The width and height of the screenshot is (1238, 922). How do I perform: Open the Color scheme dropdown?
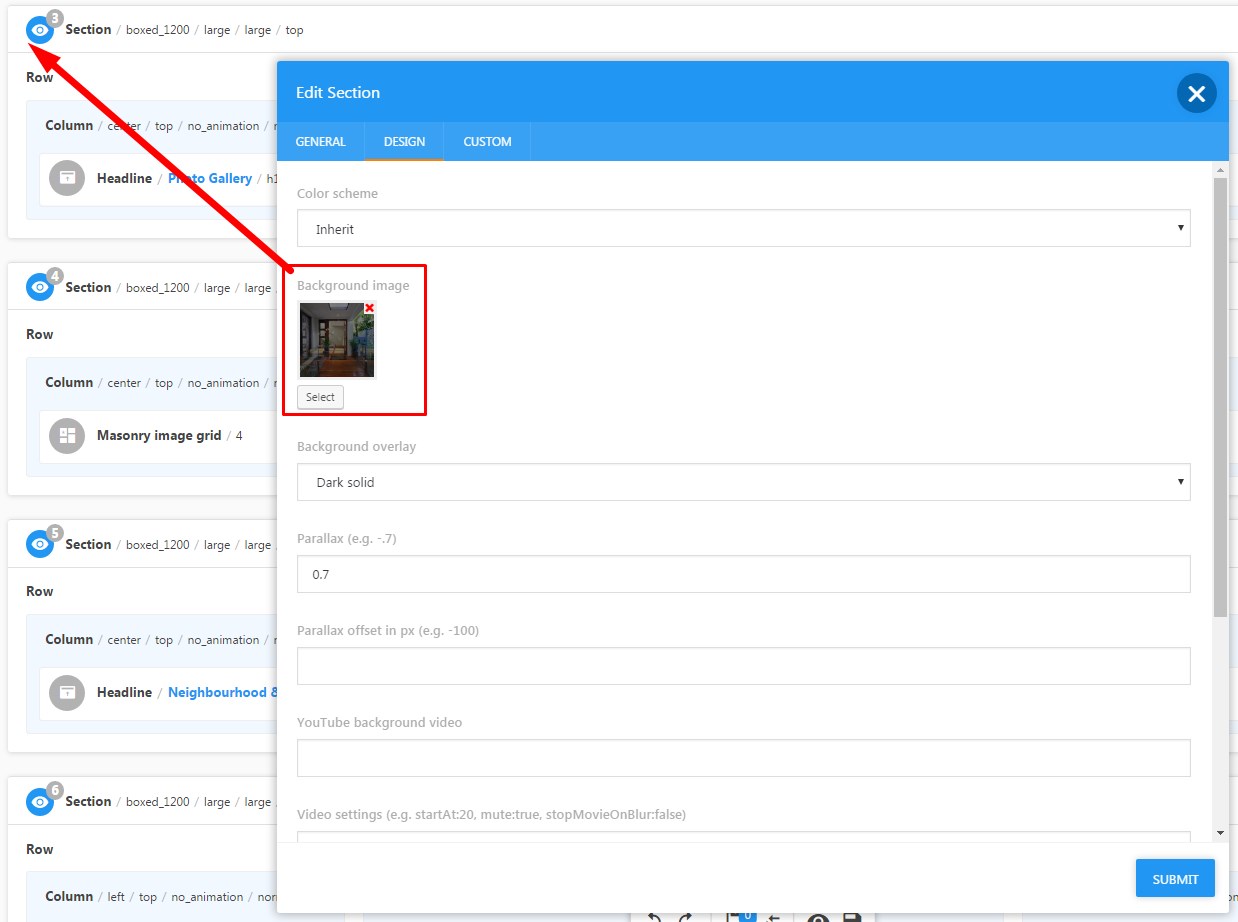(x=743, y=229)
